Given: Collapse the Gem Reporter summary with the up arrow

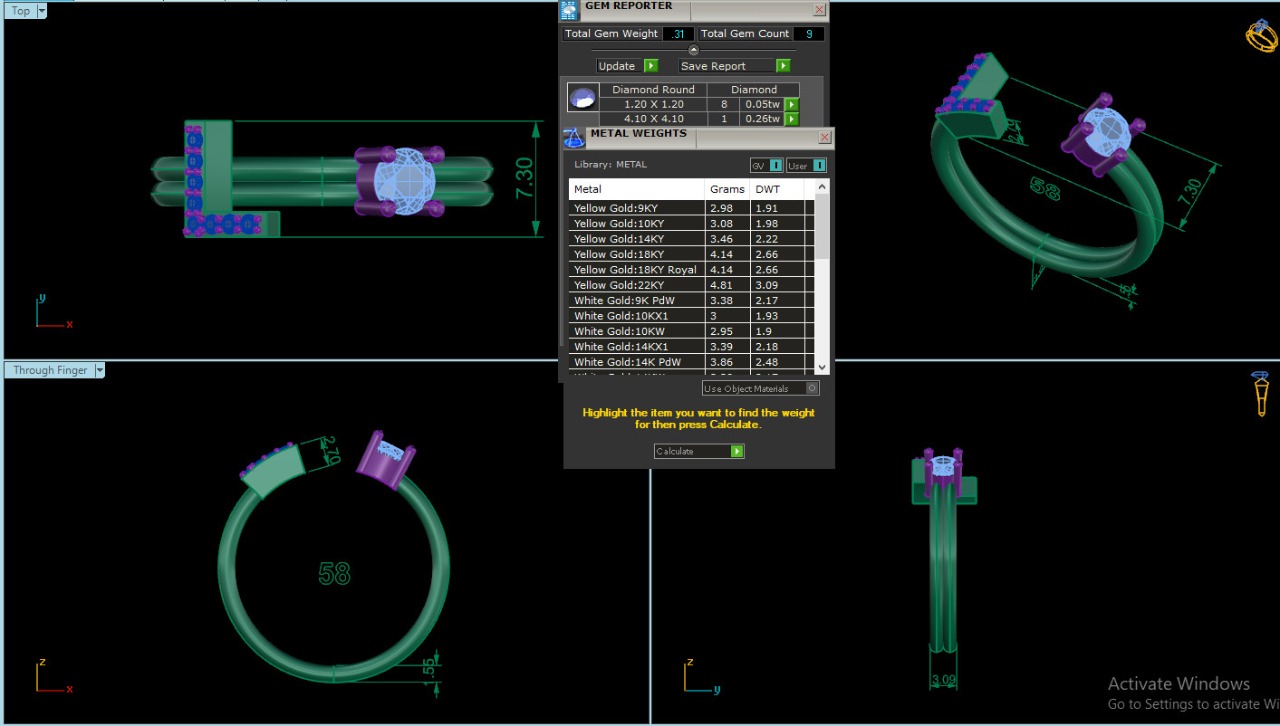Looking at the screenshot, I should point(694,50).
